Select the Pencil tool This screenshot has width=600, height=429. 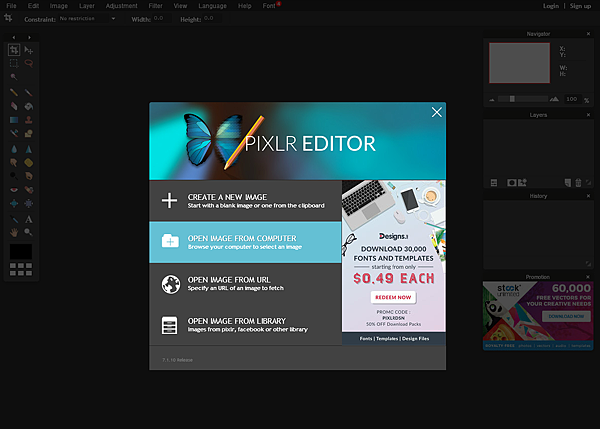point(14,92)
